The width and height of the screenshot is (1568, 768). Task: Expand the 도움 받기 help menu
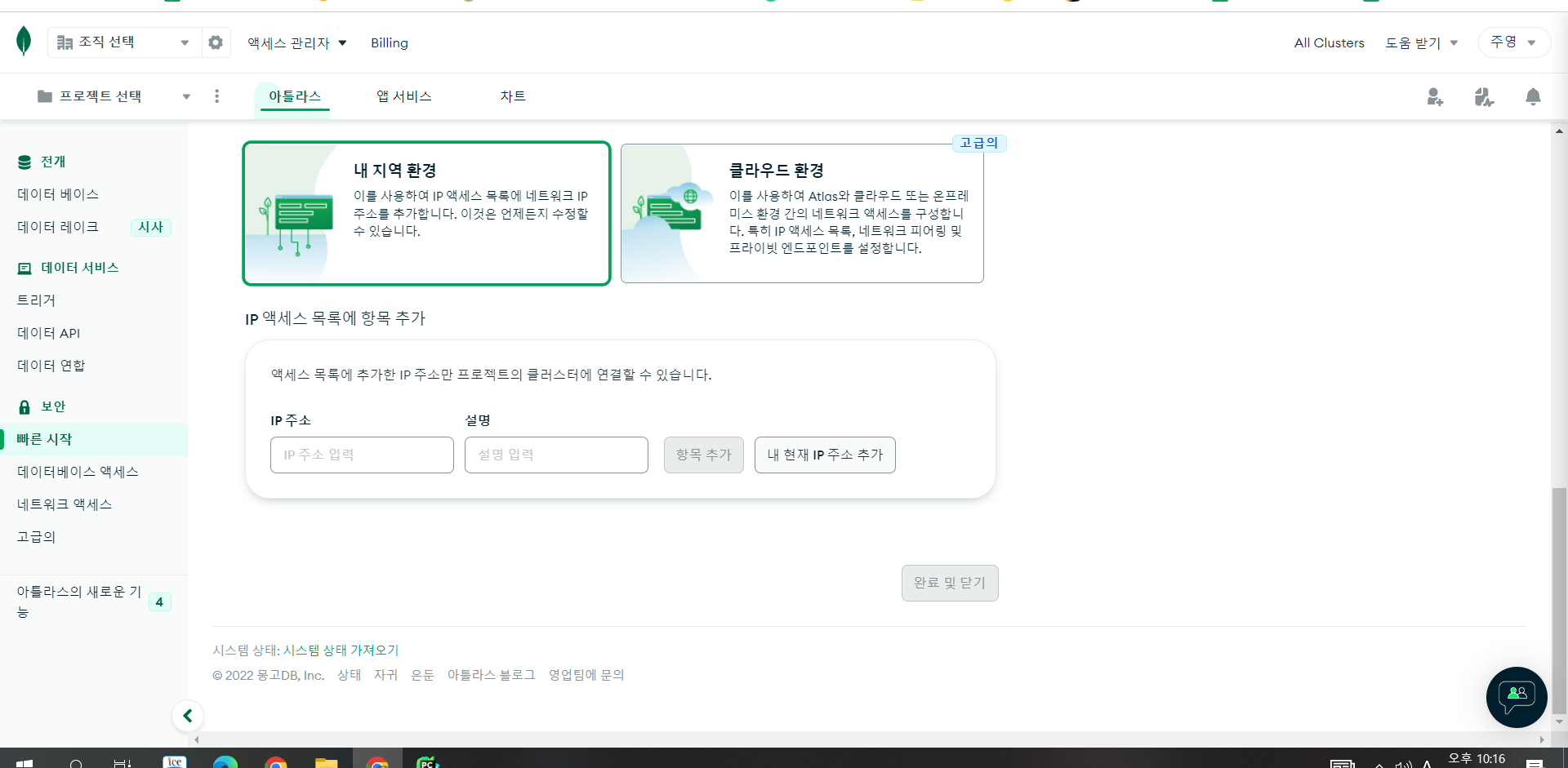coord(1421,43)
